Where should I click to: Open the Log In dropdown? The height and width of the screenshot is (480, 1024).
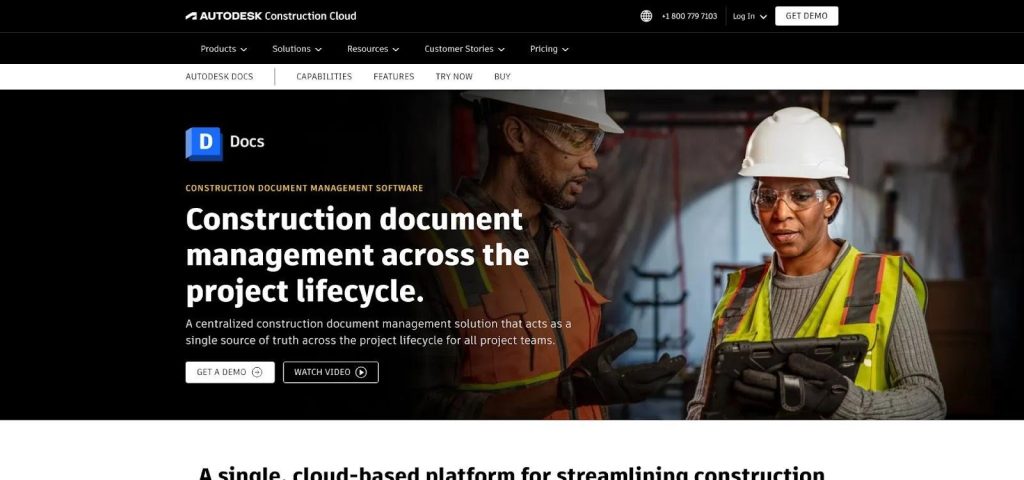(749, 16)
